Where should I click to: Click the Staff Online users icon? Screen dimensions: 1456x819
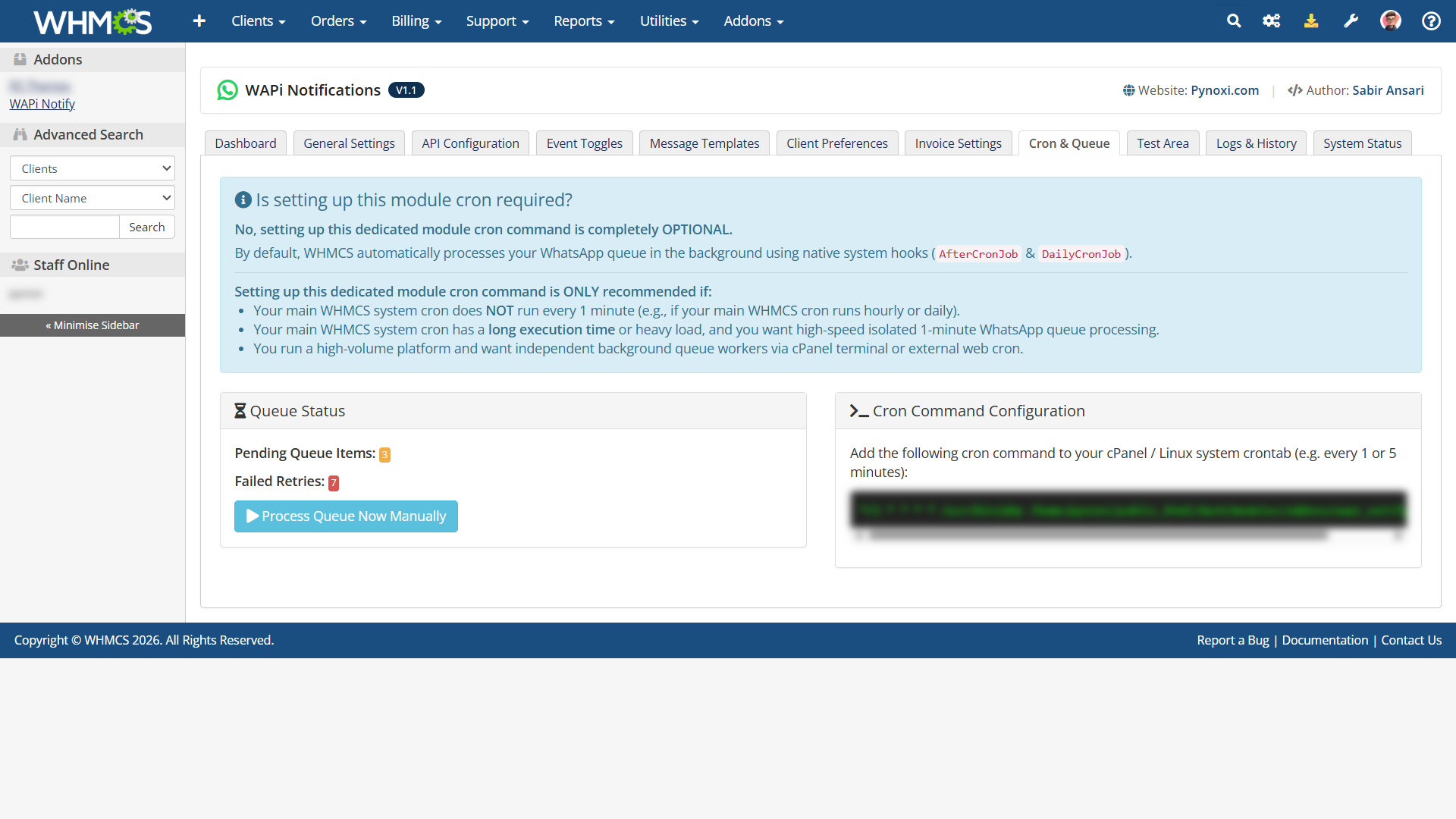point(20,265)
